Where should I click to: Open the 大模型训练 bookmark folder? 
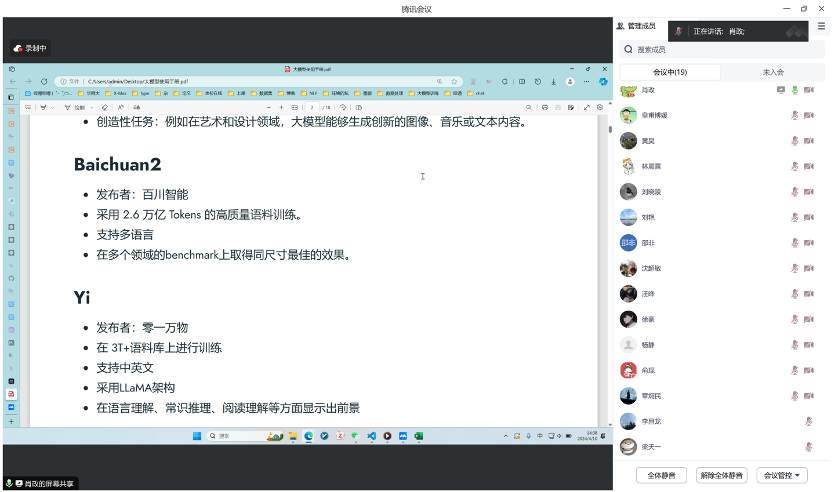(x=424, y=93)
